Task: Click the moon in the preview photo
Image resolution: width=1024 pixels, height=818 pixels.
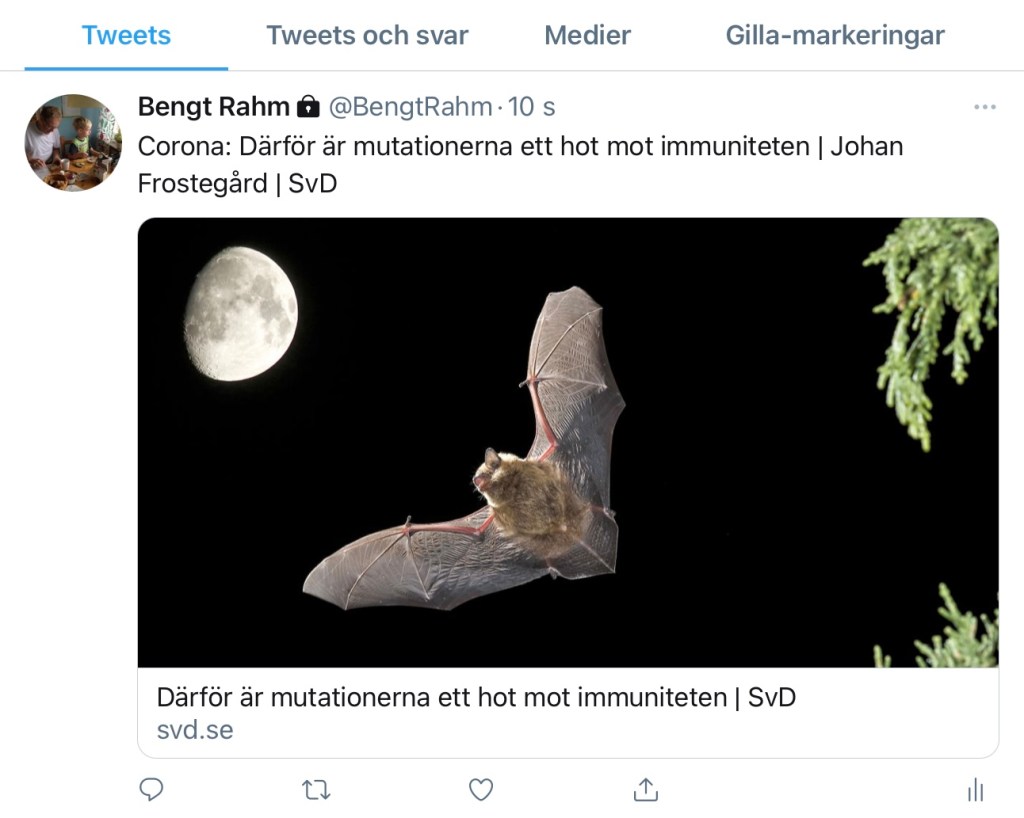Action: pyautogui.click(x=241, y=314)
